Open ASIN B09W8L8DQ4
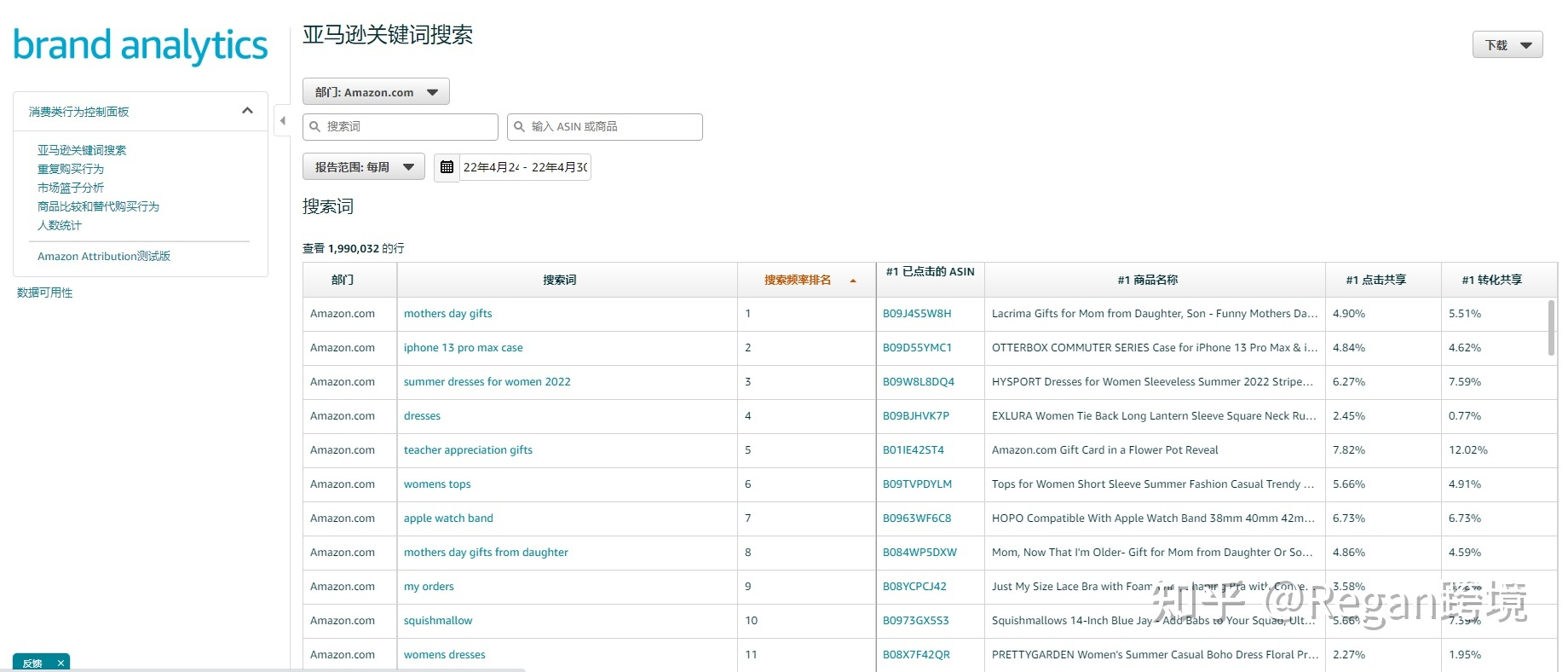Image resolution: width=1568 pixels, height=672 pixels. click(919, 382)
